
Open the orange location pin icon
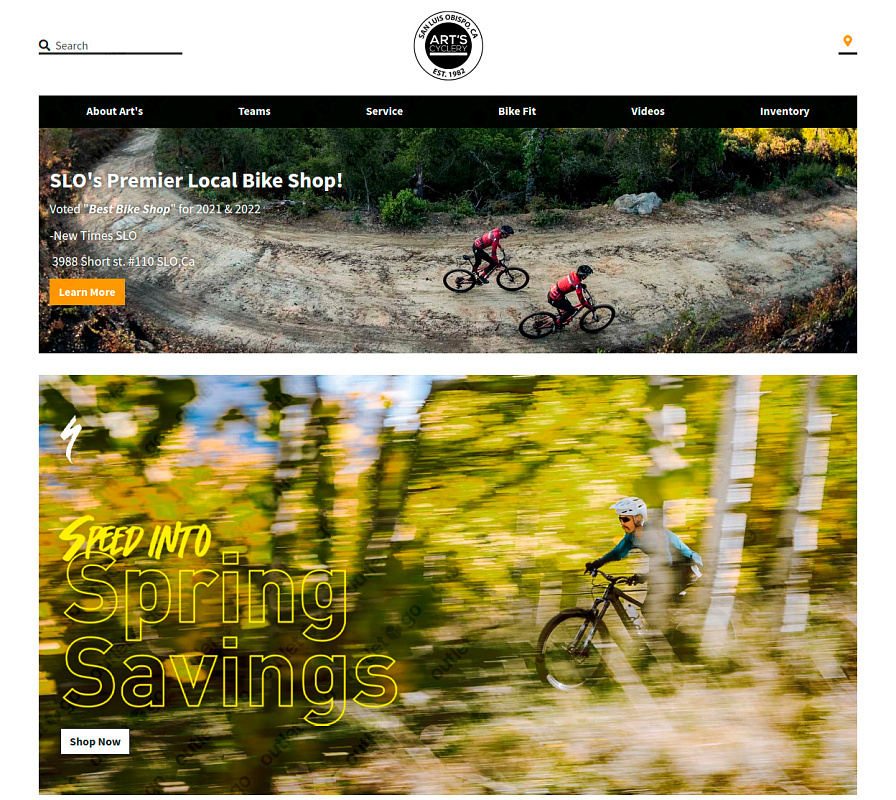point(847,41)
